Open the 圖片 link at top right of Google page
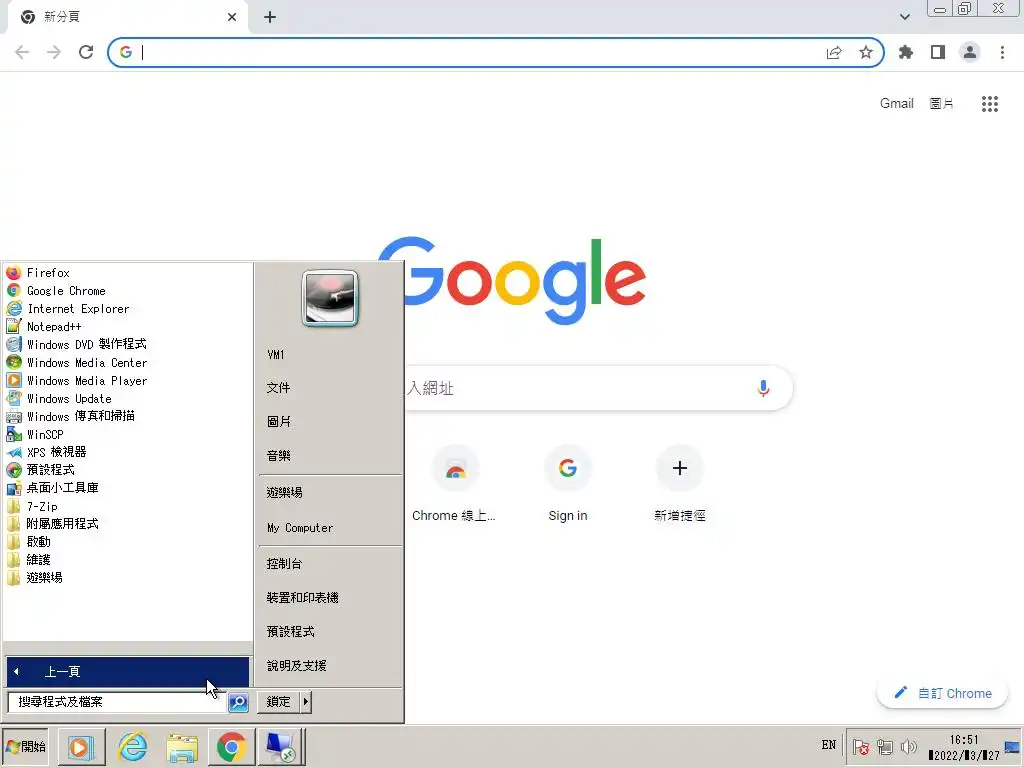Image resolution: width=1024 pixels, height=768 pixels. click(x=941, y=103)
